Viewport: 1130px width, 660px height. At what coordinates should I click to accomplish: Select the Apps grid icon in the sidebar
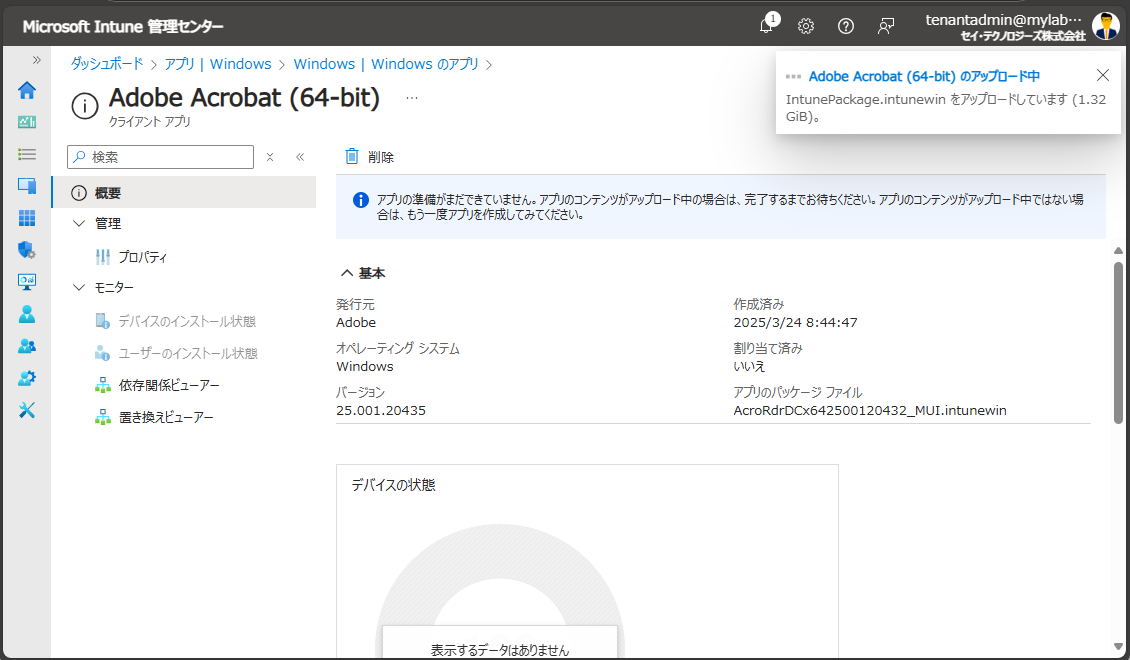coord(27,218)
